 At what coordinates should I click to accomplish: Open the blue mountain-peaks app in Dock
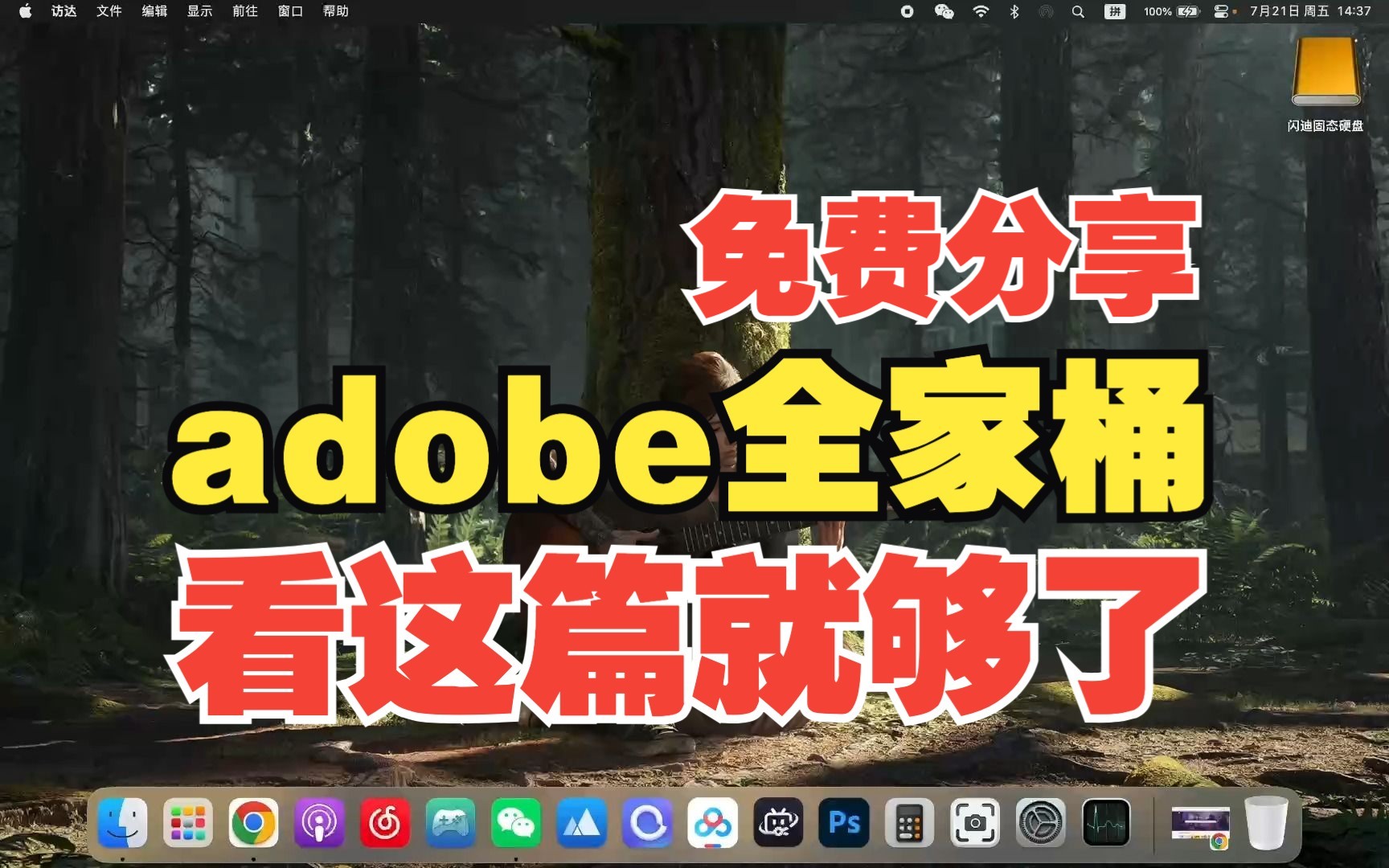[582, 823]
